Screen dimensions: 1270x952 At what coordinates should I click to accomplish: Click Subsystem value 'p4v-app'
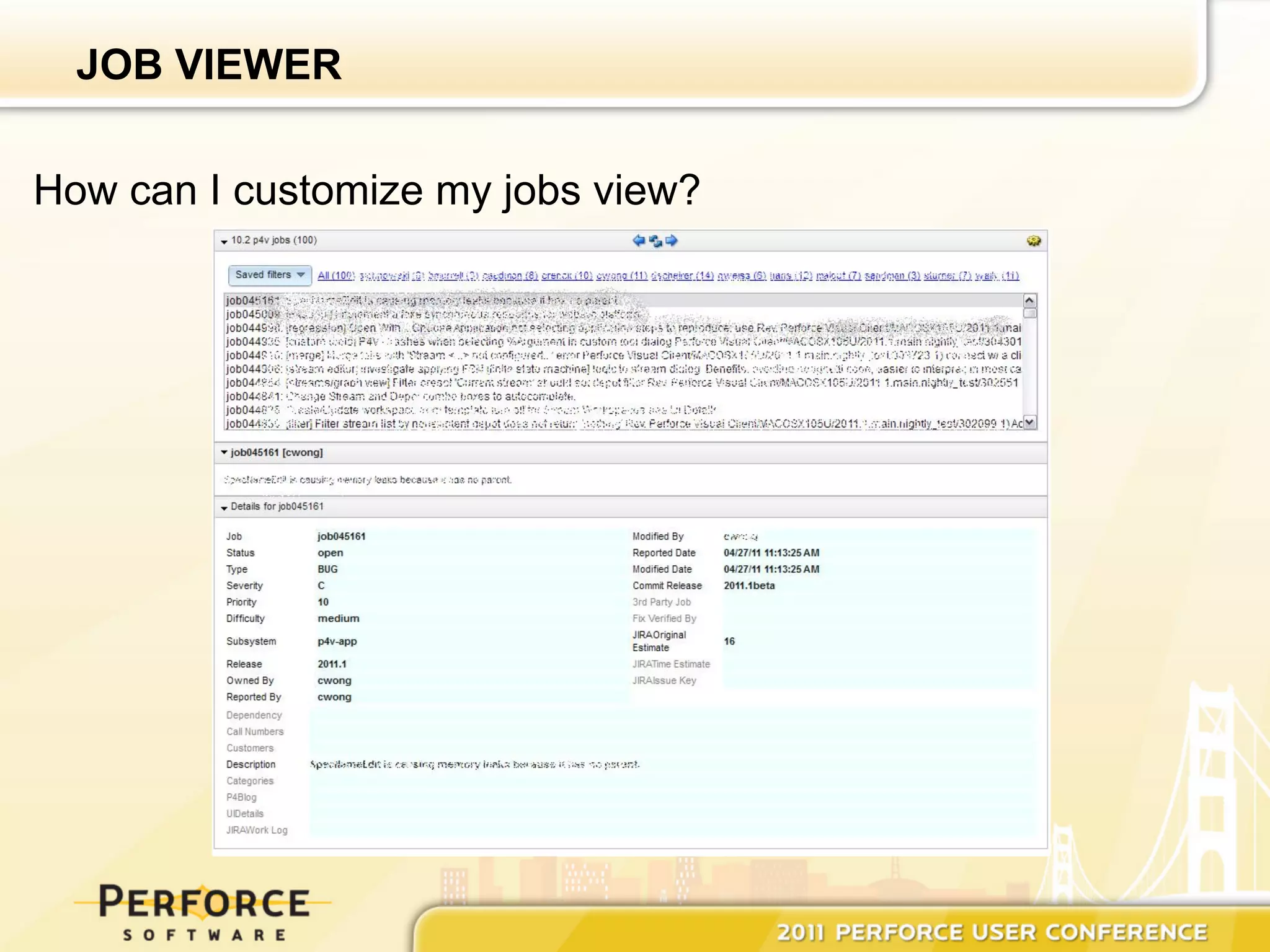point(337,641)
